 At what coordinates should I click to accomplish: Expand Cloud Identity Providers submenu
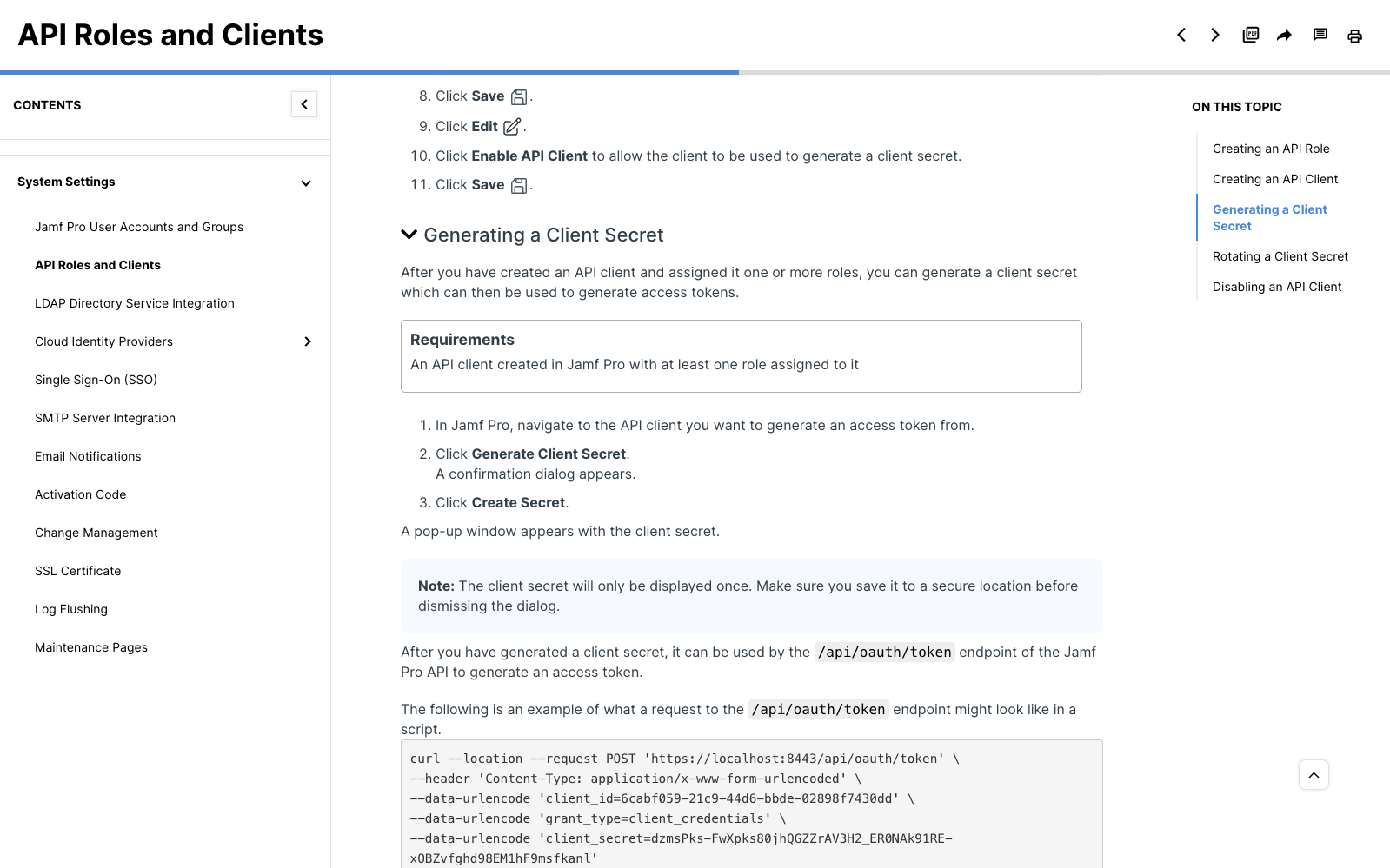coord(307,341)
